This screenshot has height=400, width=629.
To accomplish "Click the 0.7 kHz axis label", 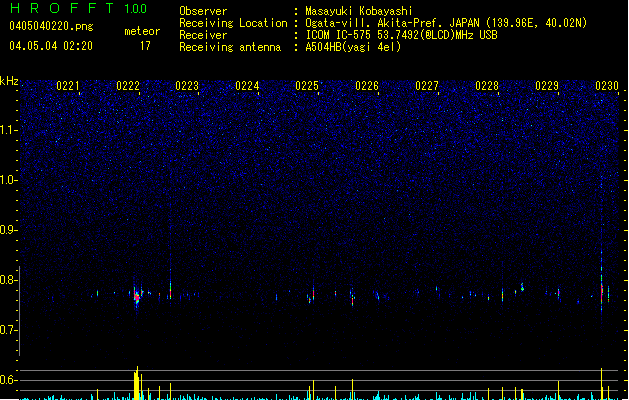I will pos(8,330).
